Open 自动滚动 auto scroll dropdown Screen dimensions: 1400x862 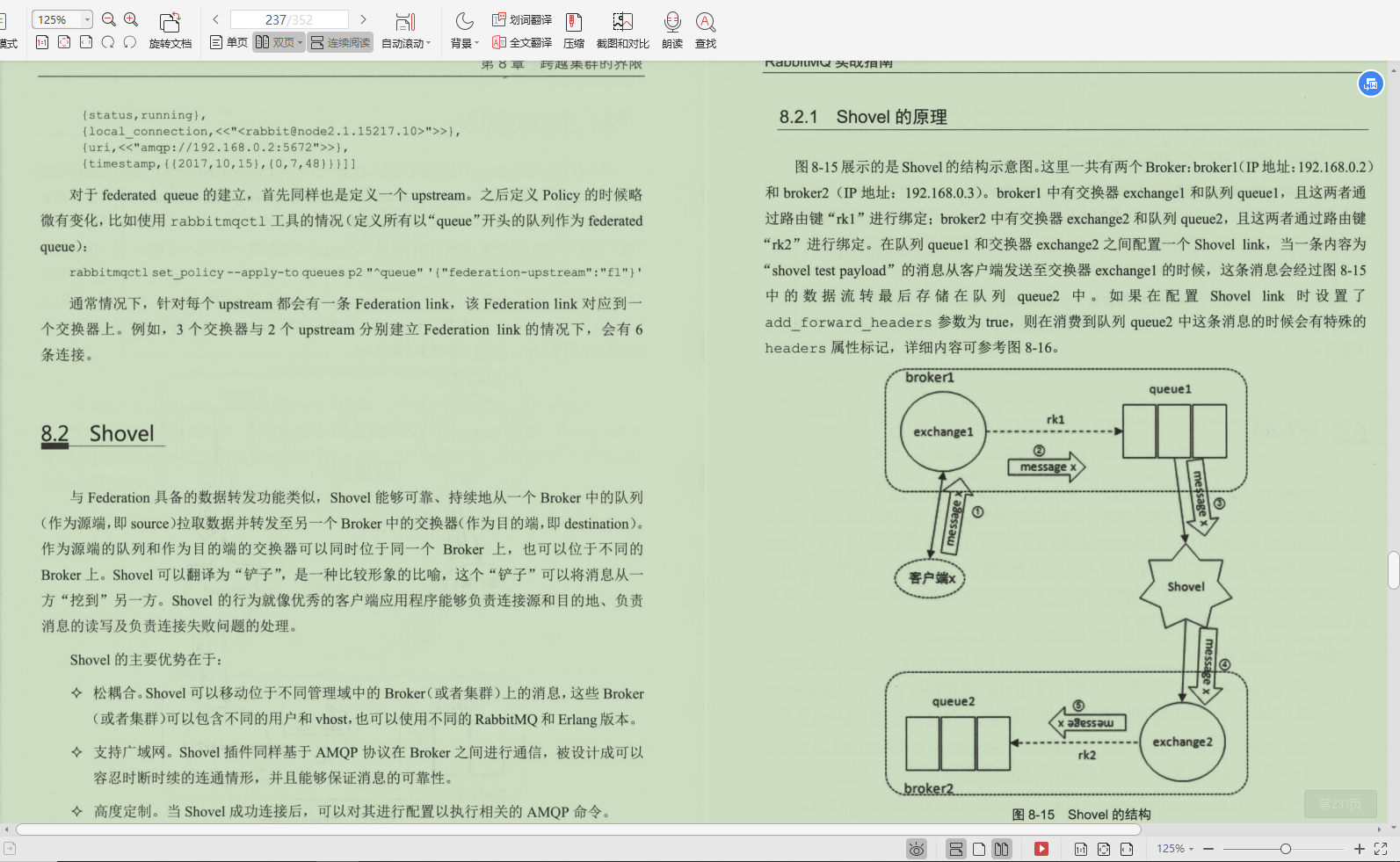point(406,31)
